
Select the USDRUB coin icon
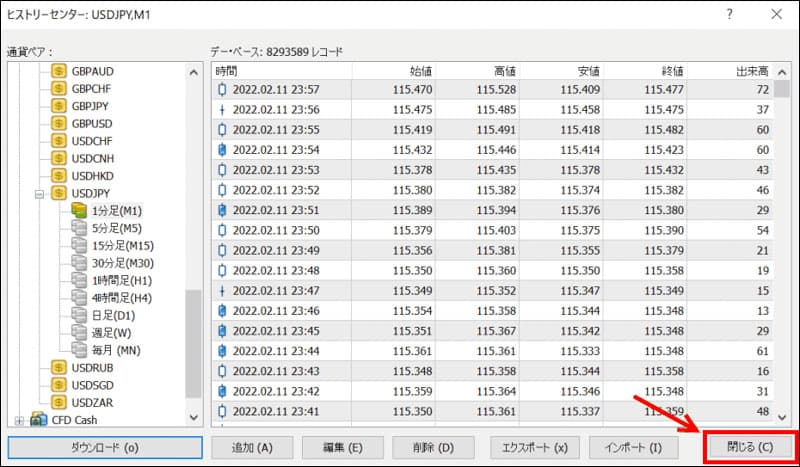59,367
